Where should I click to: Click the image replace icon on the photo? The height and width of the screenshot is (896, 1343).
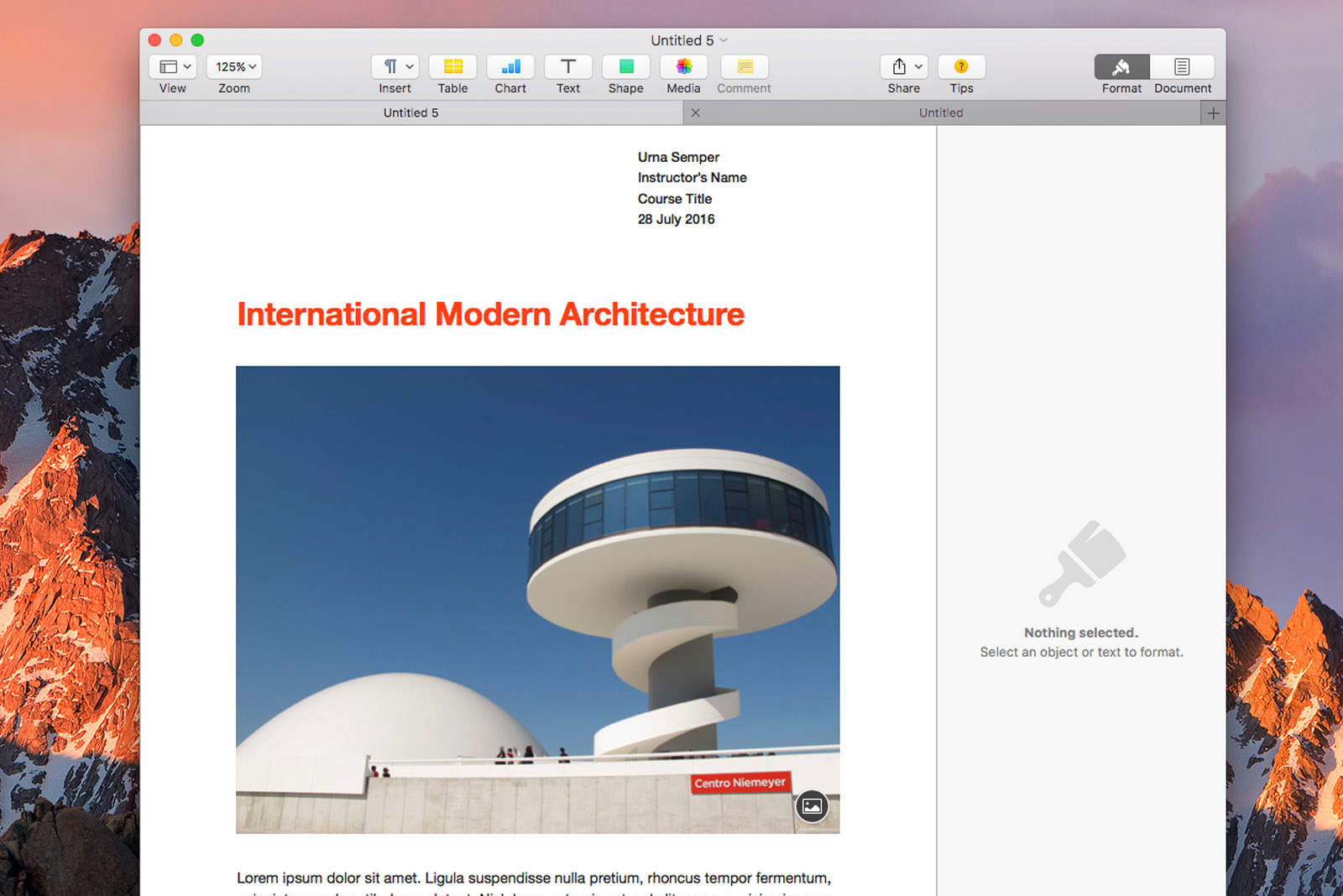[x=811, y=806]
